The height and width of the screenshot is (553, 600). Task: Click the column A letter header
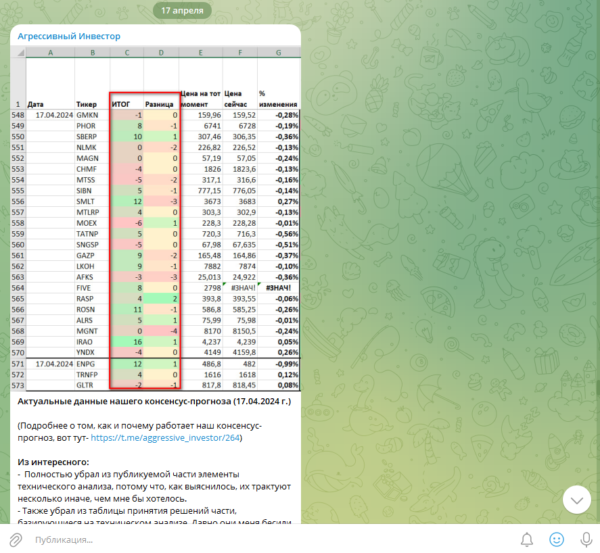pyautogui.click(x=50, y=52)
